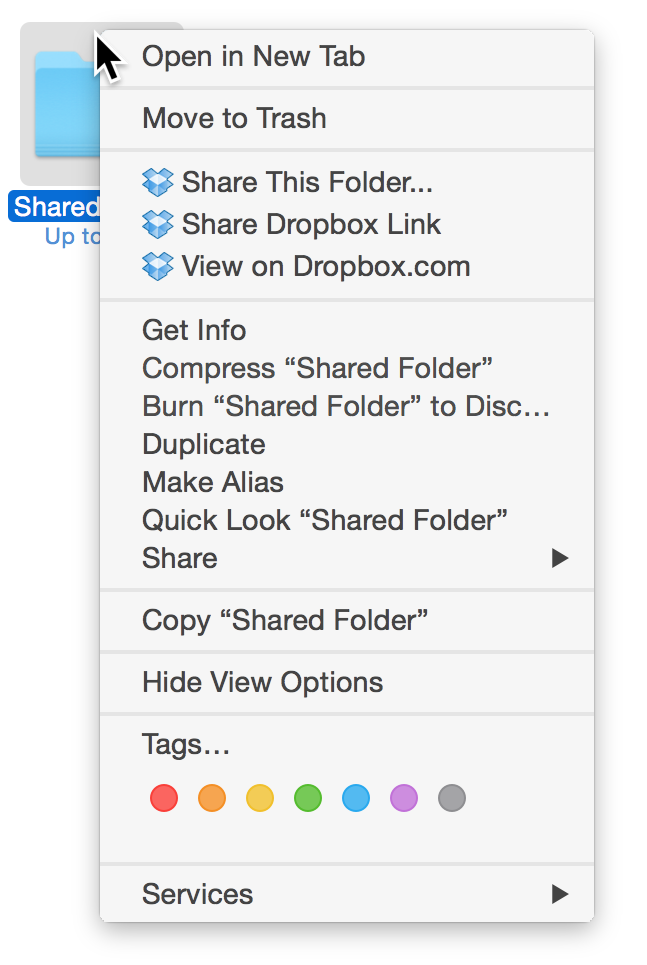Apply the purple tag color
Image resolution: width=647 pixels, height=965 pixels.
click(x=404, y=798)
